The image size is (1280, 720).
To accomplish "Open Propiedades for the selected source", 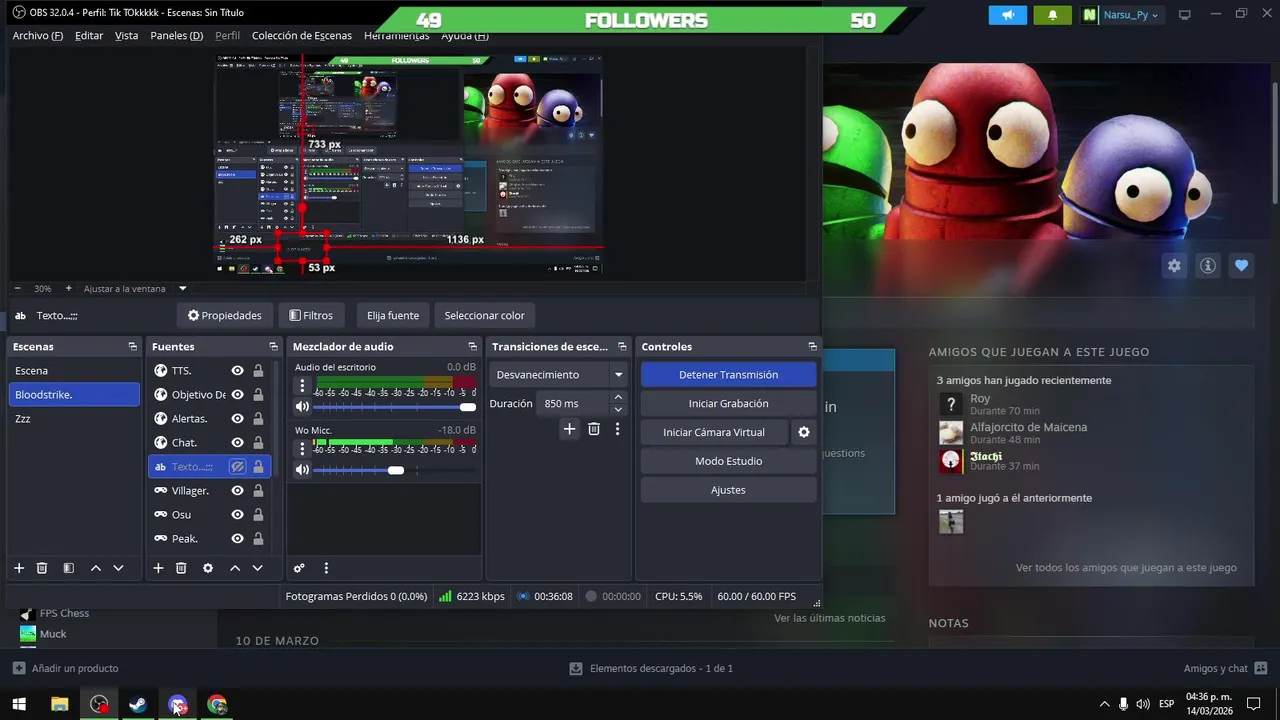I will pyautogui.click(x=225, y=315).
